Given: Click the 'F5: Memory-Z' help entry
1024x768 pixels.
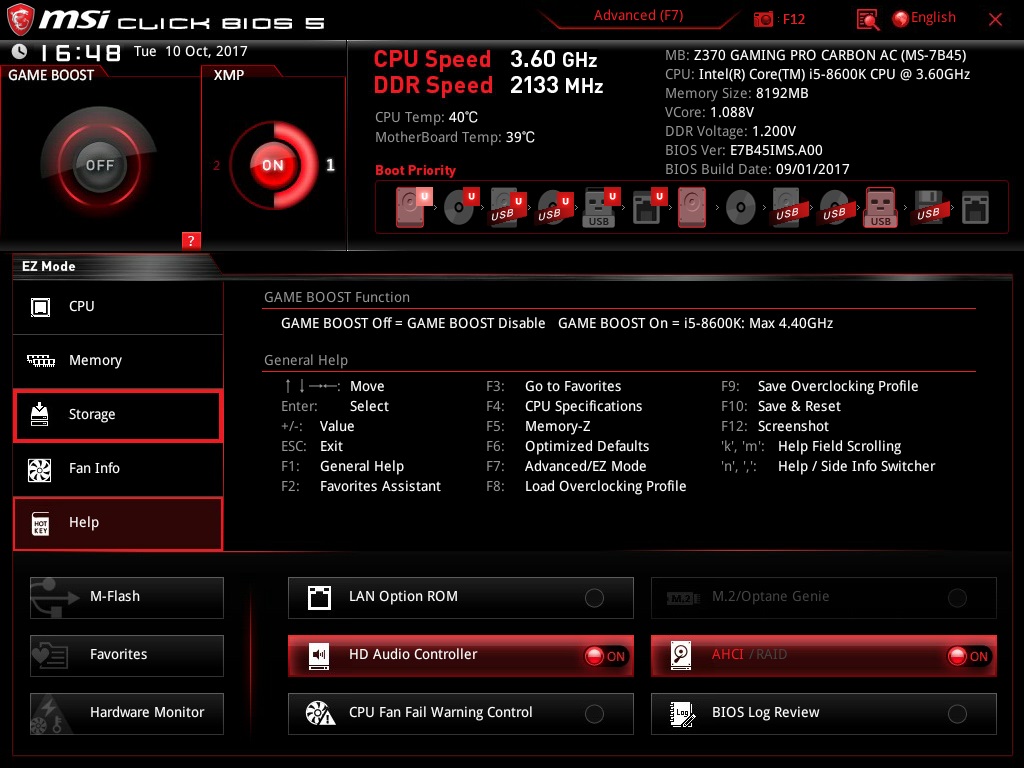Looking at the screenshot, I should tap(538, 426).
